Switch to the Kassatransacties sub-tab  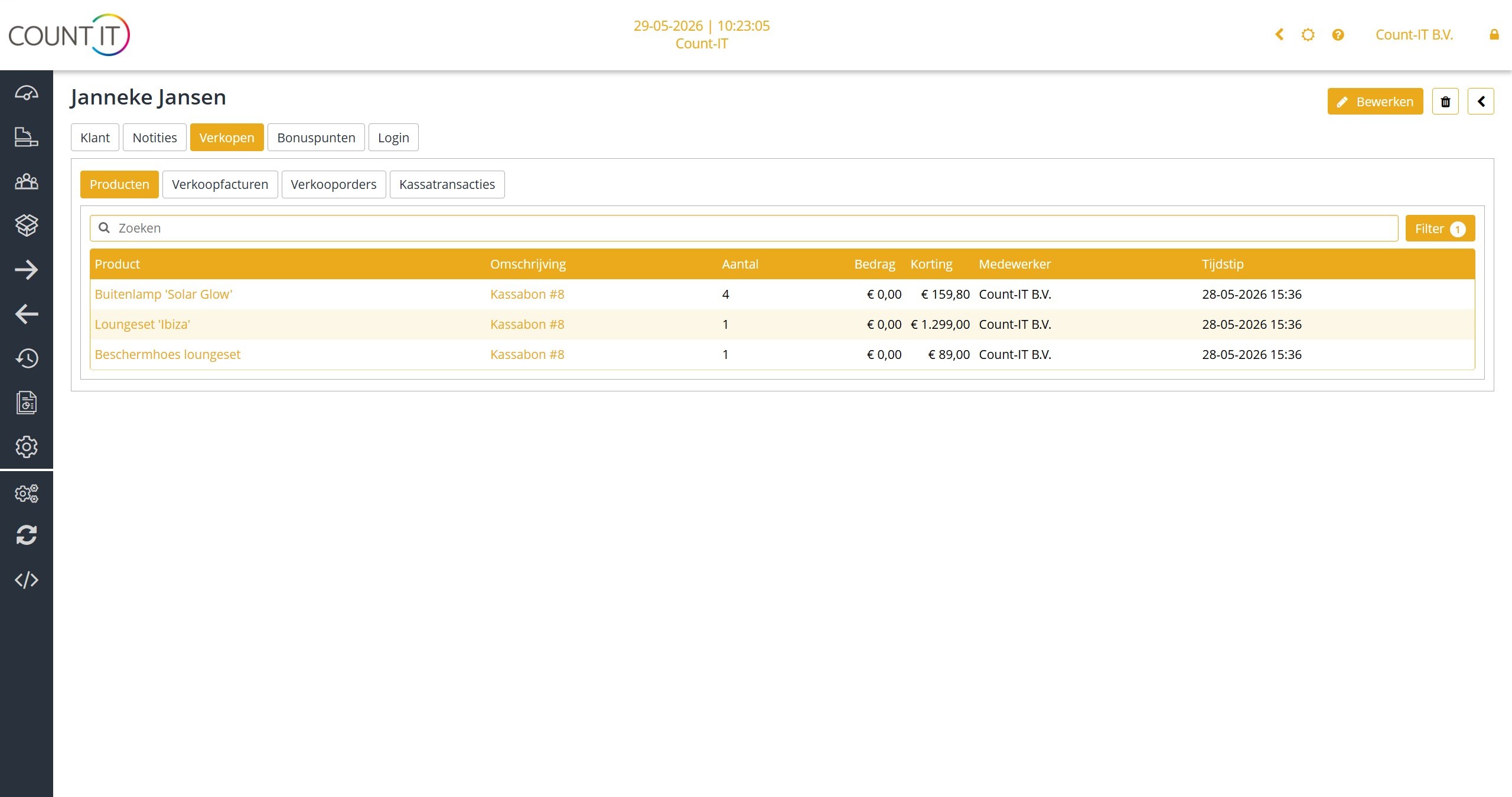coord(447,184)
